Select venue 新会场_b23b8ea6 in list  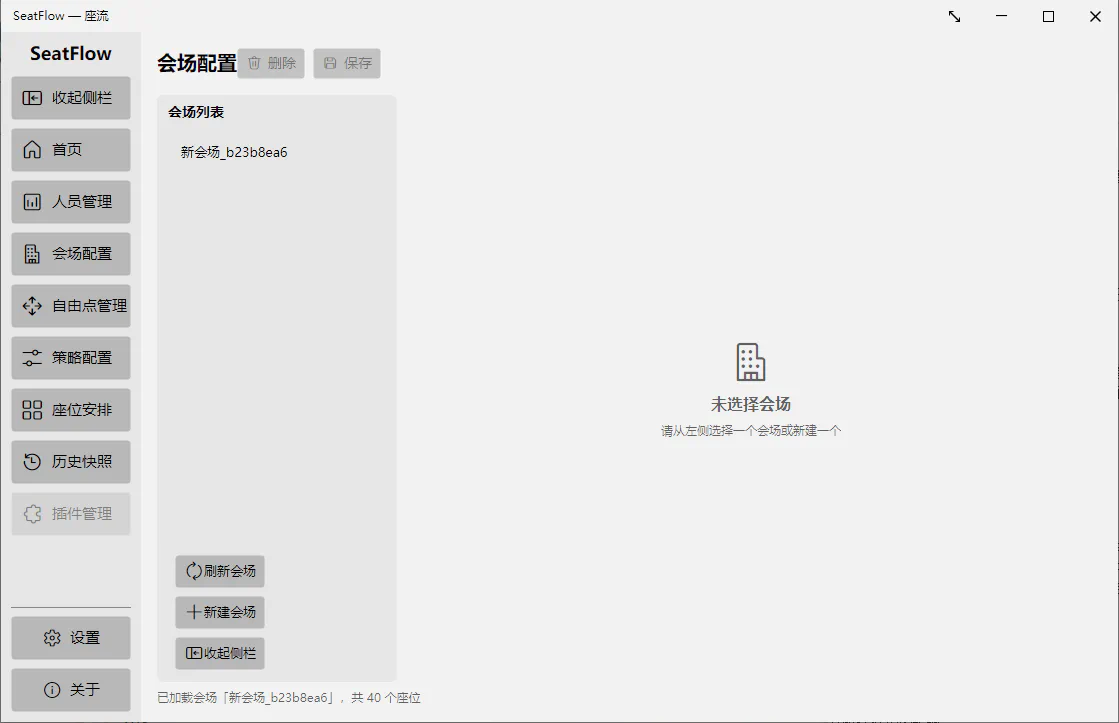pos(277,152)
